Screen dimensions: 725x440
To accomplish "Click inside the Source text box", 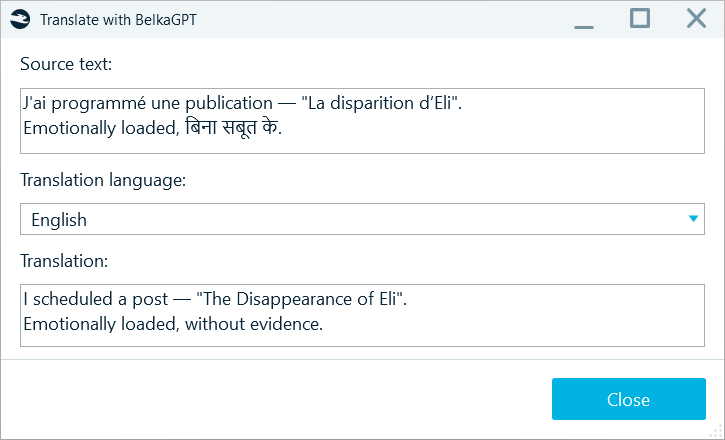I will tap(362, 121).
